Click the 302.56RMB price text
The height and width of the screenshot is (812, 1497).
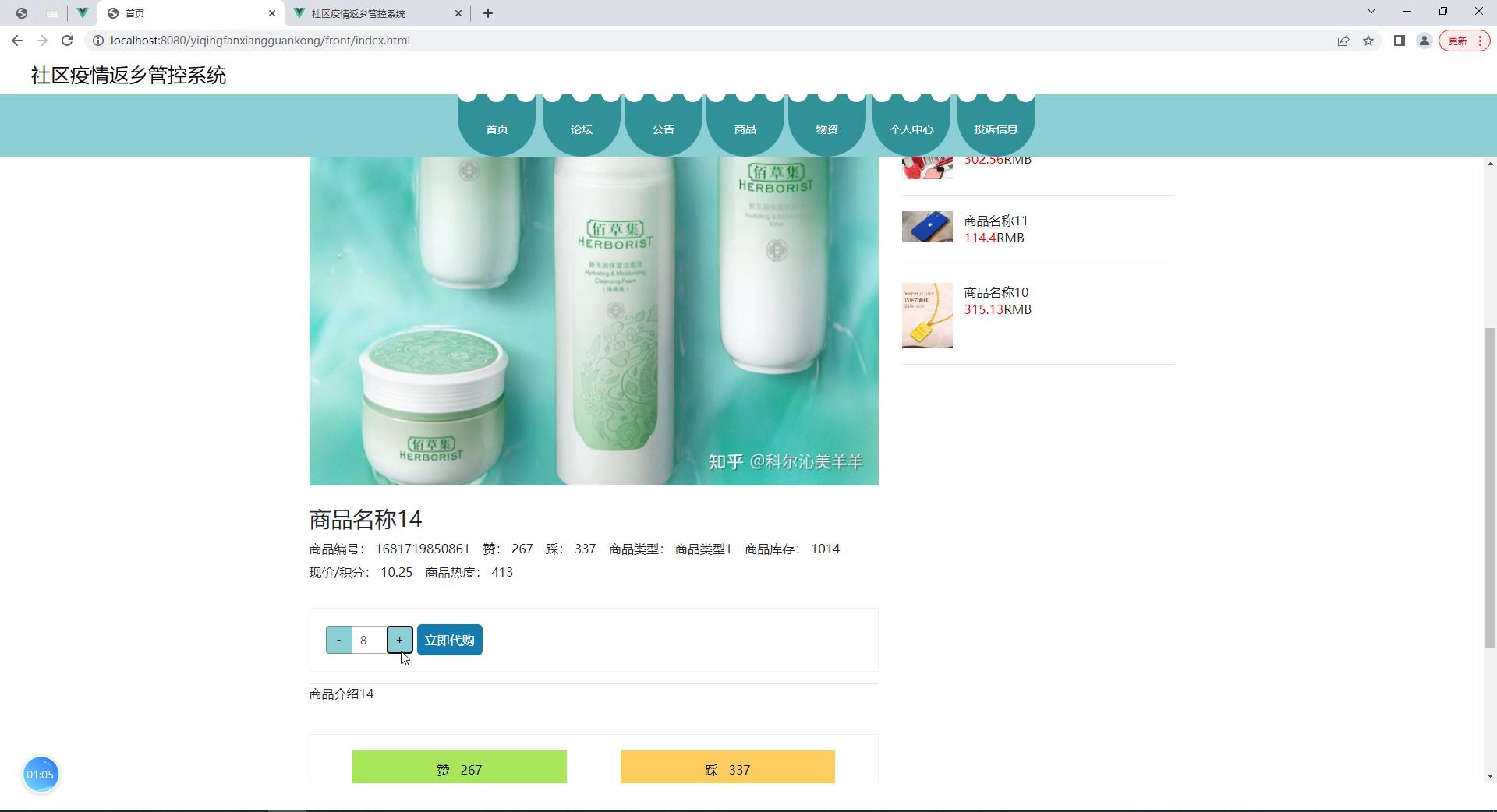click(x=998, y=161)
